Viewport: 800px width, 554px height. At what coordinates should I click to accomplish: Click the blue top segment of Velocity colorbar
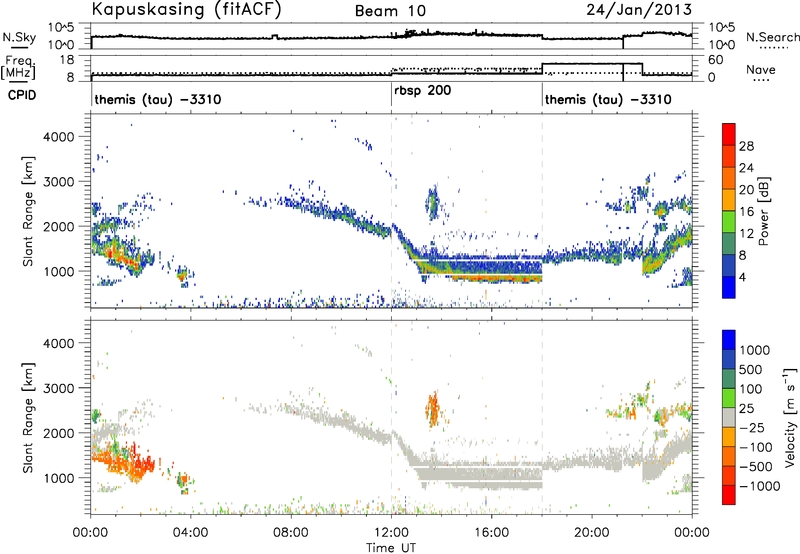729,340
